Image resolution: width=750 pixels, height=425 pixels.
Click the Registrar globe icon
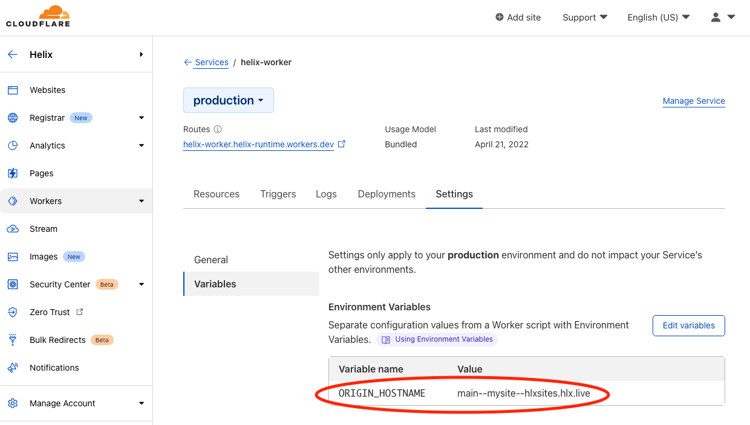coord(13,118)
